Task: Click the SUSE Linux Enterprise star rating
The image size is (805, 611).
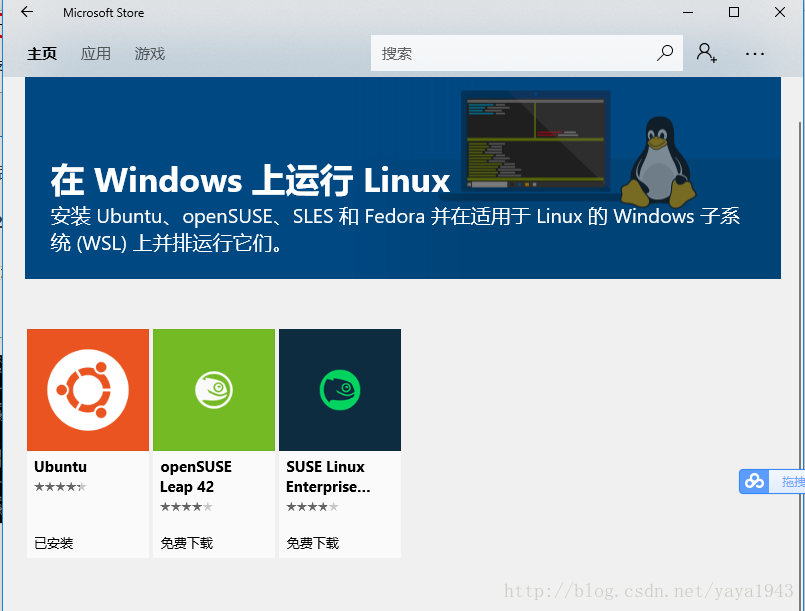Action: click(x=312, y=507)
